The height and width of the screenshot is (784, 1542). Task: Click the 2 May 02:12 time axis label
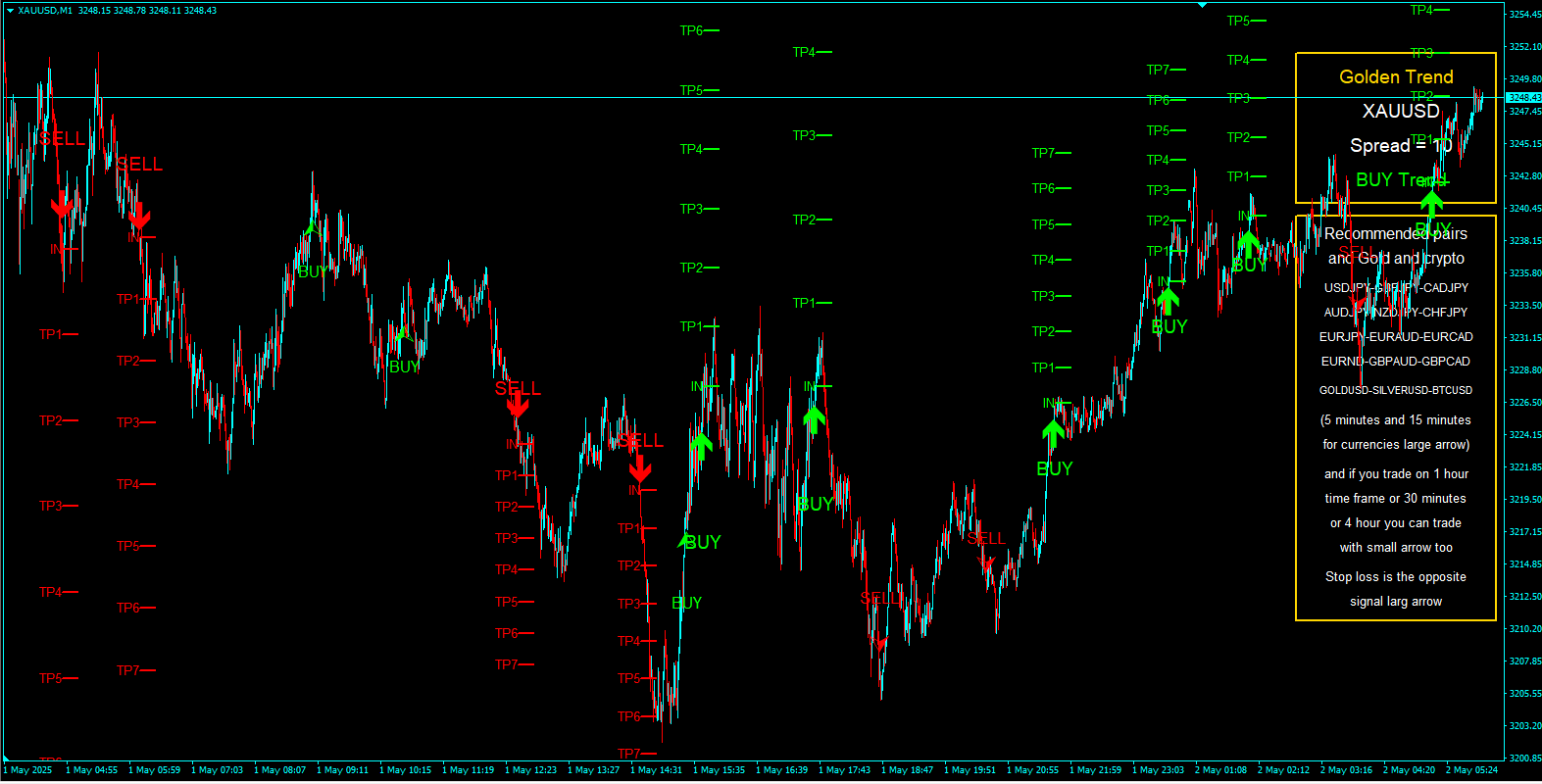(1283, 770)
